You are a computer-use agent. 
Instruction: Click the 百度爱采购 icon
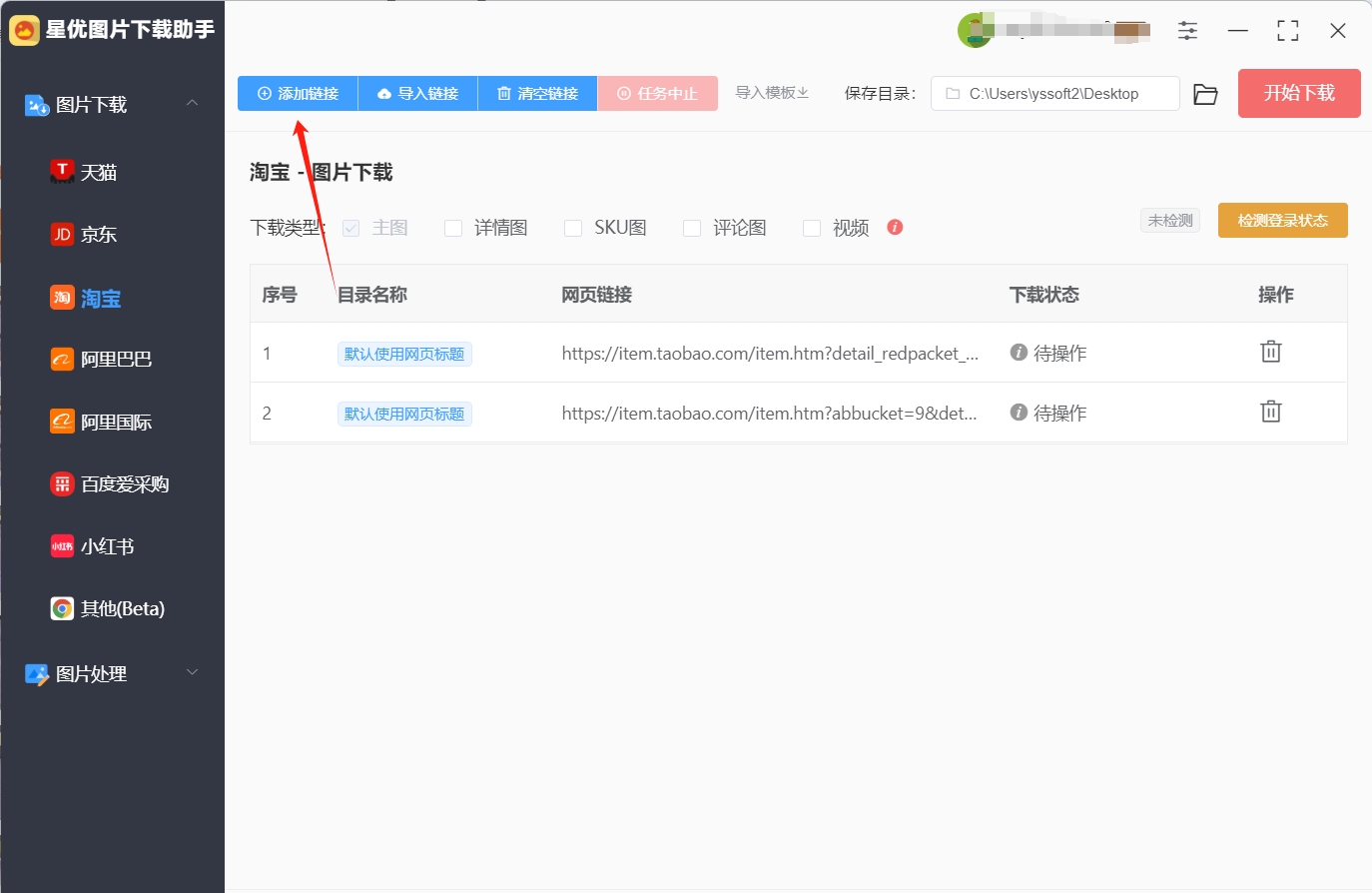click(x=62, y=483)
